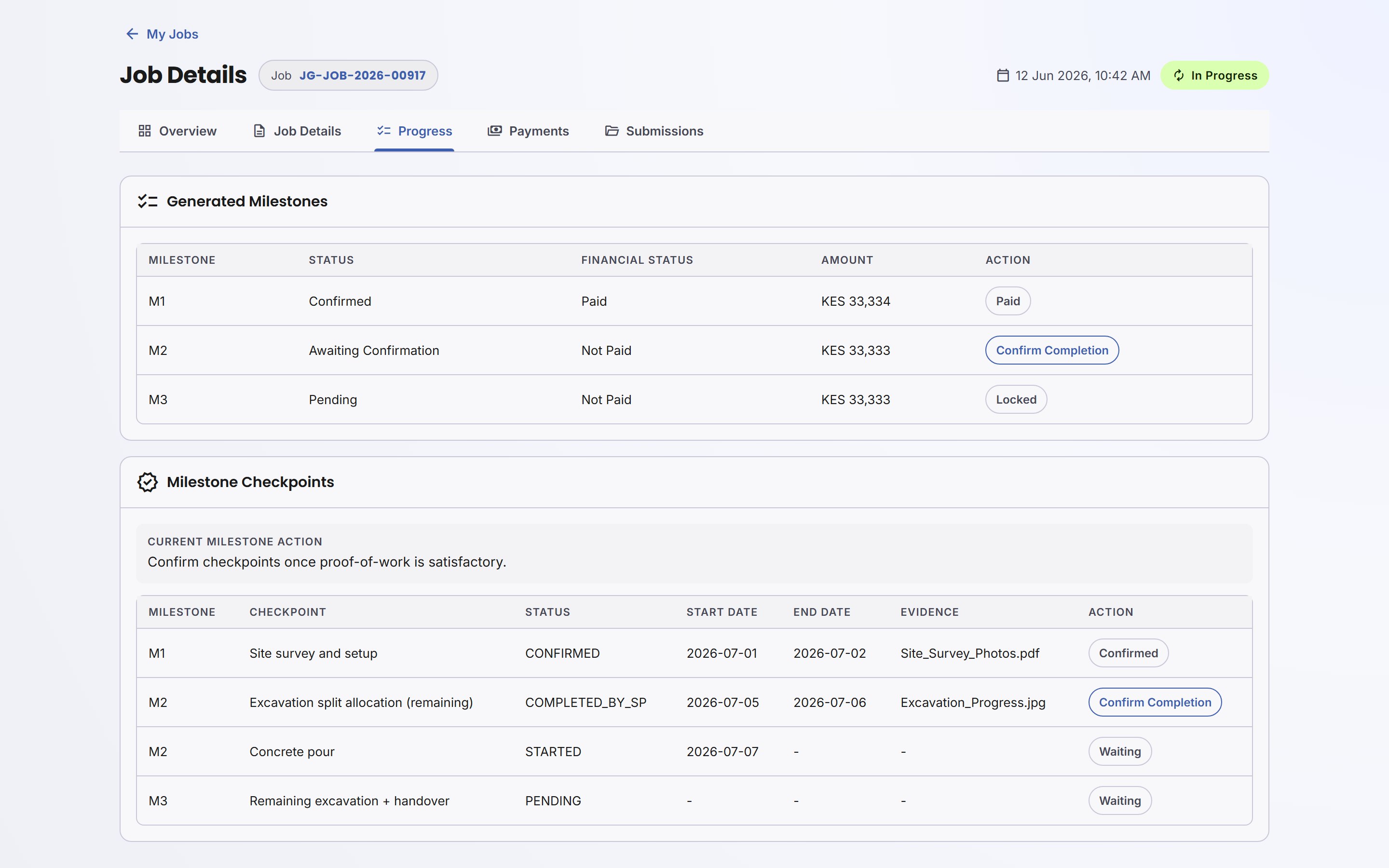Image resolution: width=1389 pixels, height=868 pixels.
Task: Click the Pending status for milestone M3
Action: [x=333, y=400]
